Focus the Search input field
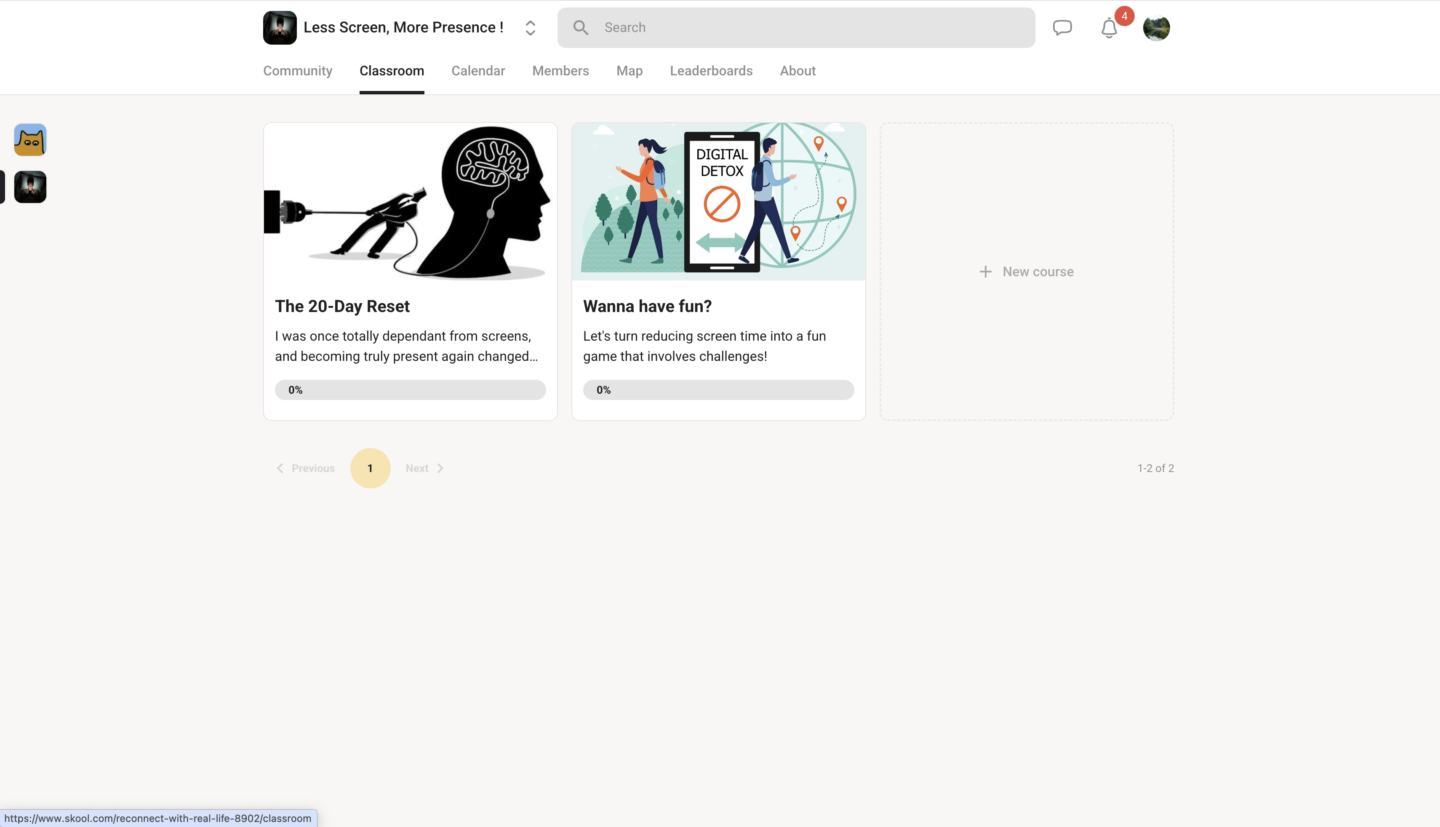The width and height of the screenshot is (1440, 827). (796, 28)
